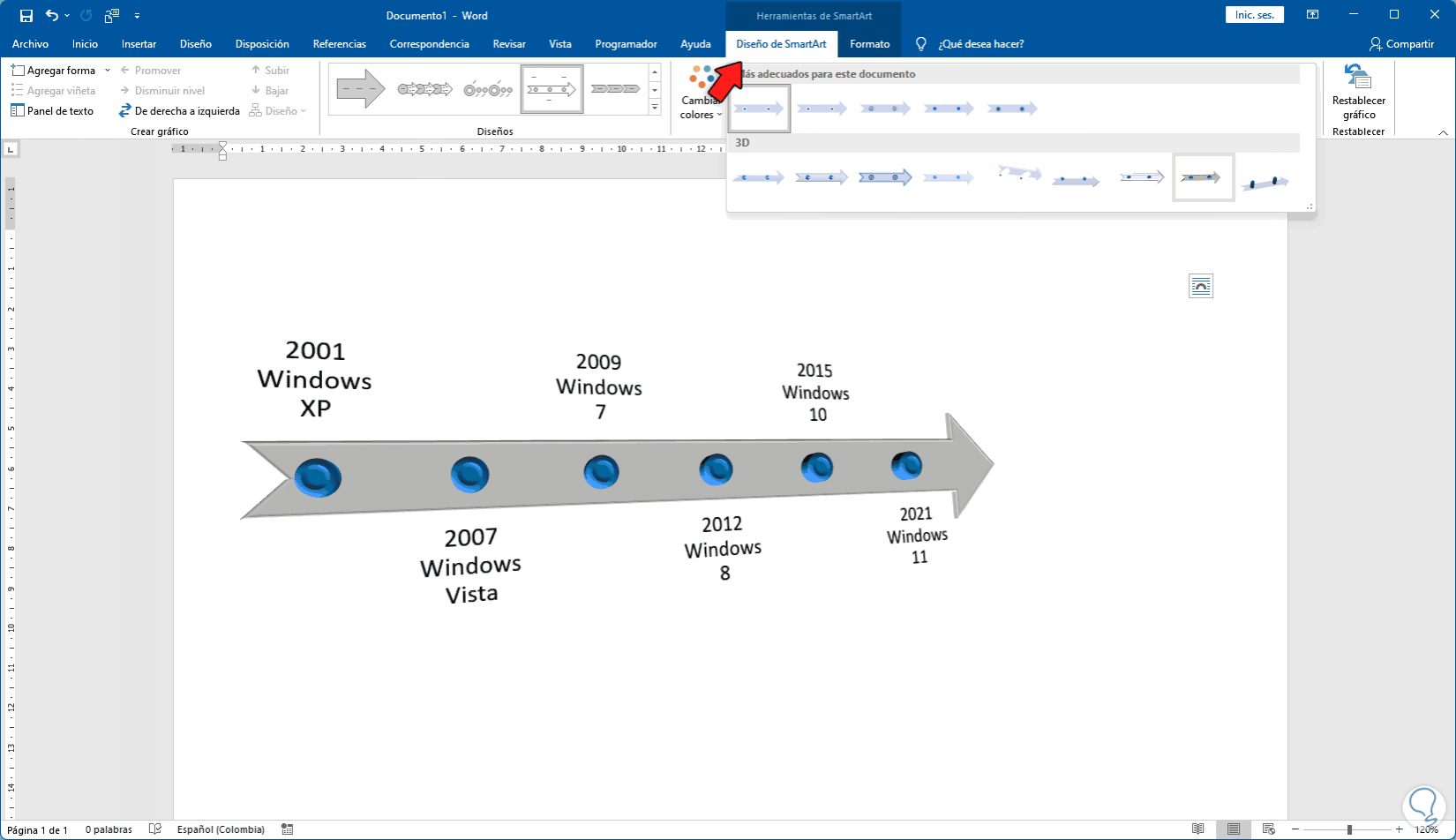Switch to the Revisar tab
This screenshot has height=840, width=1456.
[x=509, y=44]
